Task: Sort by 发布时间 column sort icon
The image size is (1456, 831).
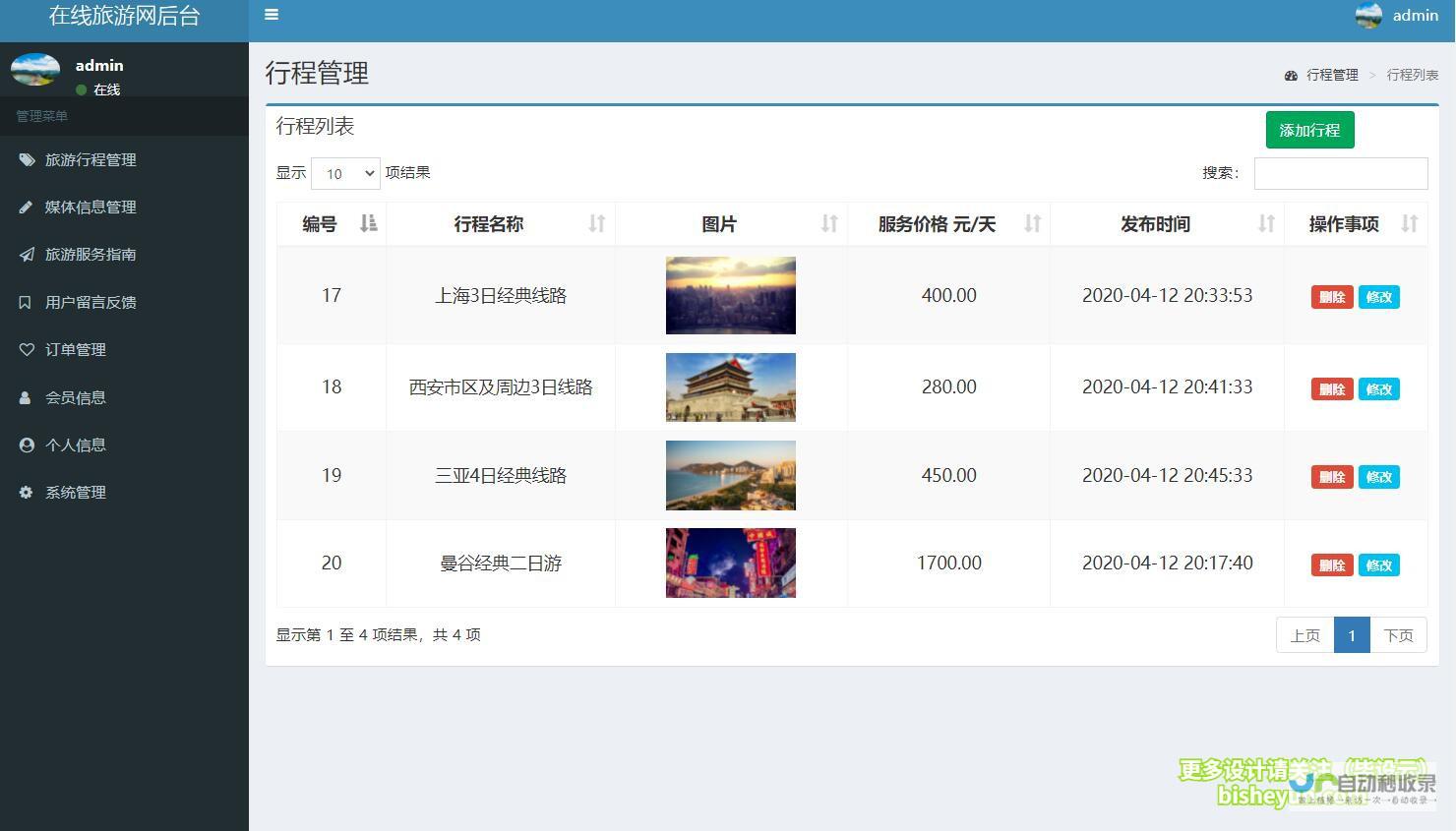Action: click(x=1266, y=223)
